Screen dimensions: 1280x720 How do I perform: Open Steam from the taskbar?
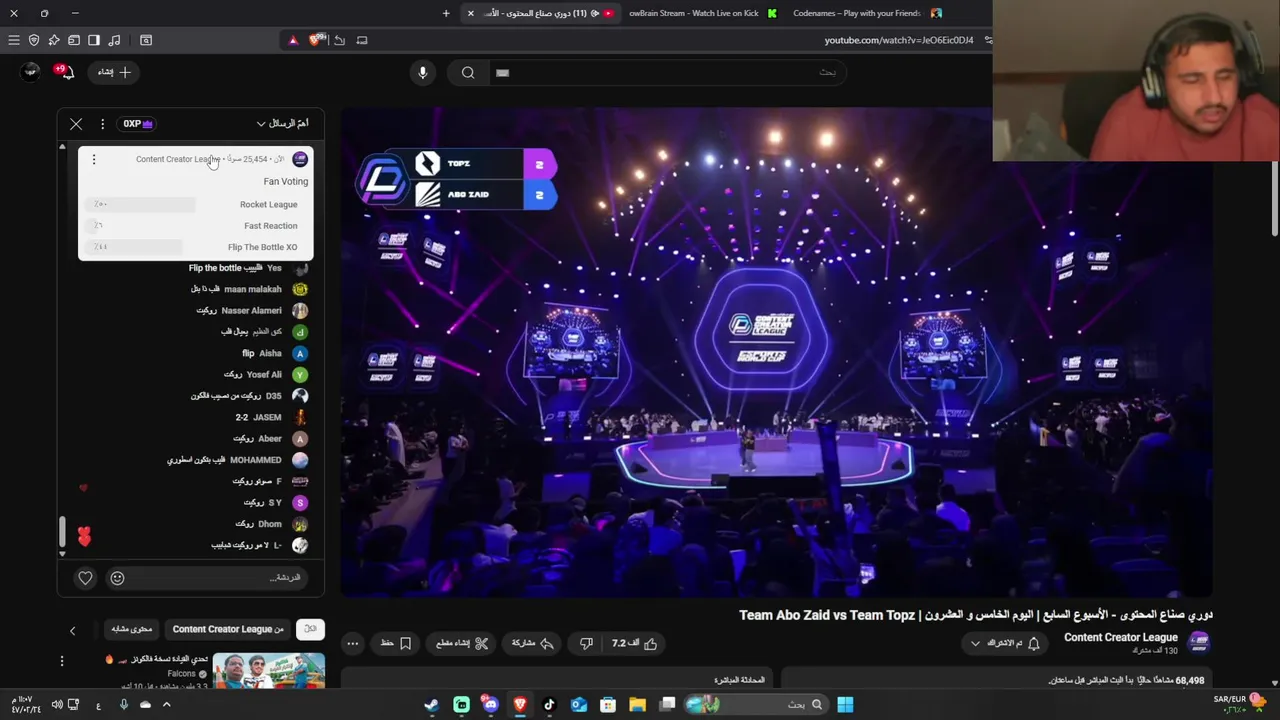click(x=431, y=705)
